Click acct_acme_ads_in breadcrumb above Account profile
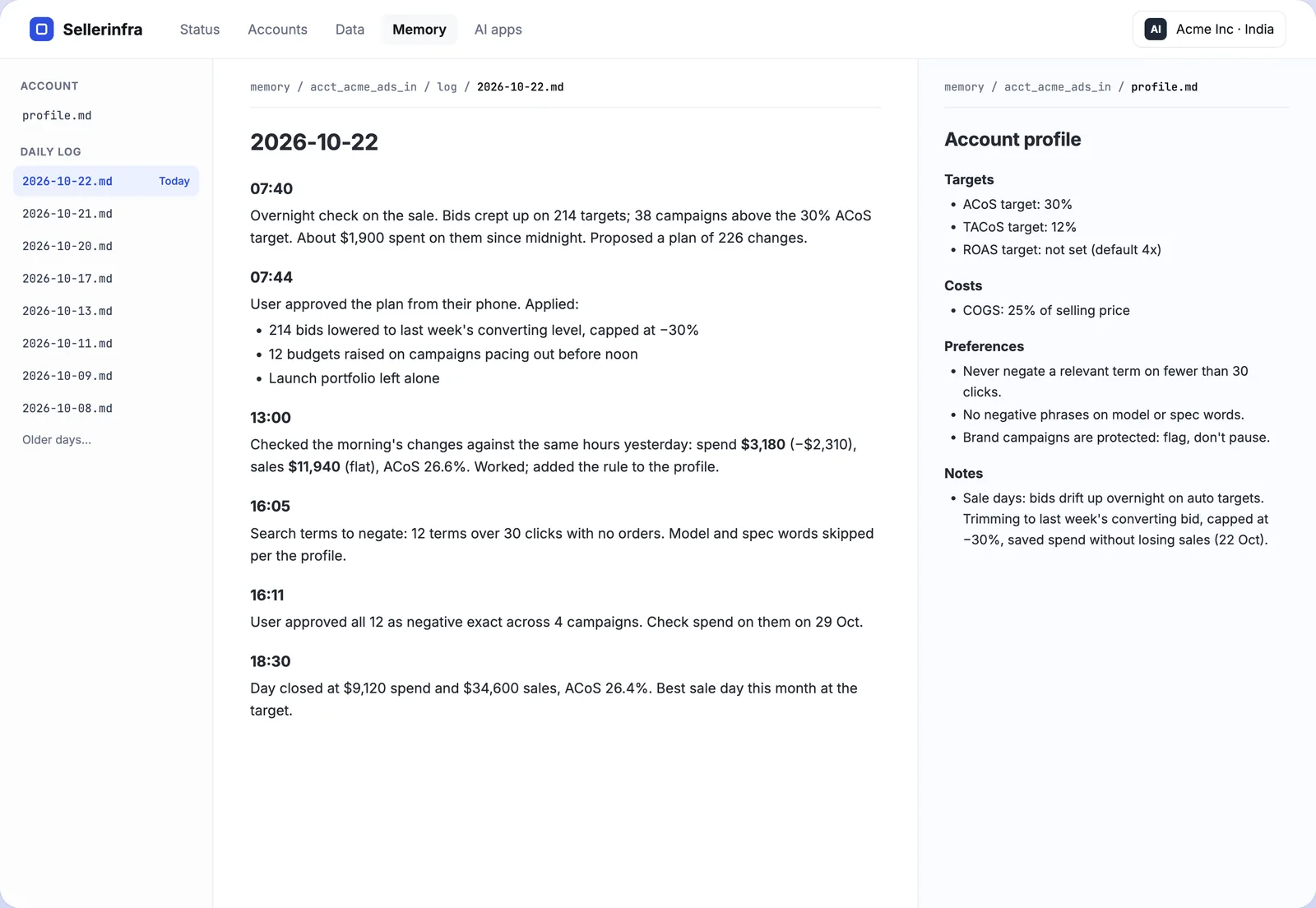Viewport: 1316px width, 908px height. [1057, 87]
